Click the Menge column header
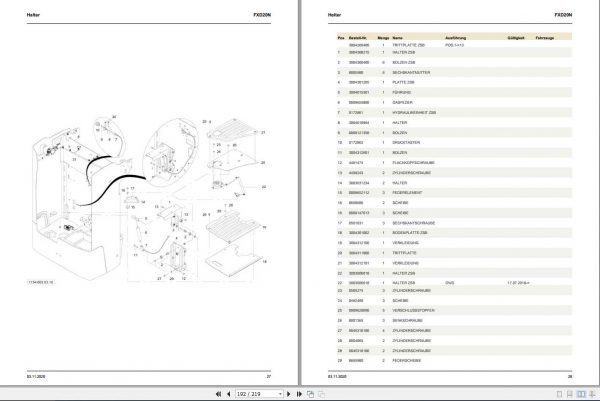The width and height of the screenshot is (600, 401). (x=383, y=38)
